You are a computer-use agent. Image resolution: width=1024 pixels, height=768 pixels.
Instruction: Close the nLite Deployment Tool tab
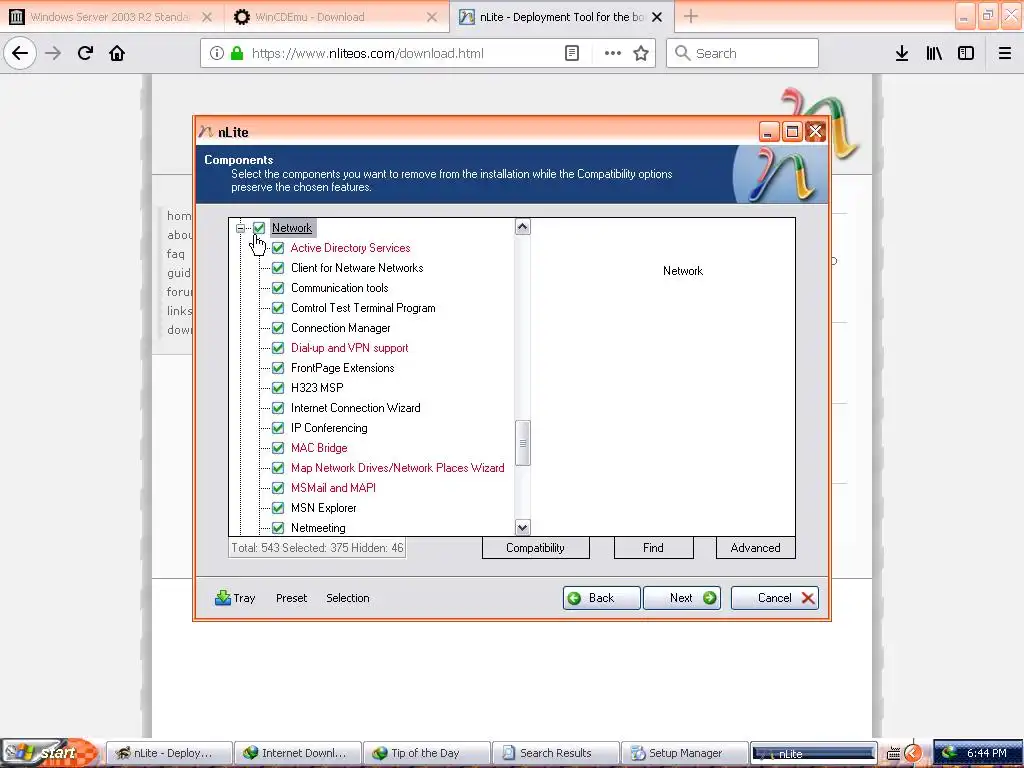(657, 17)
